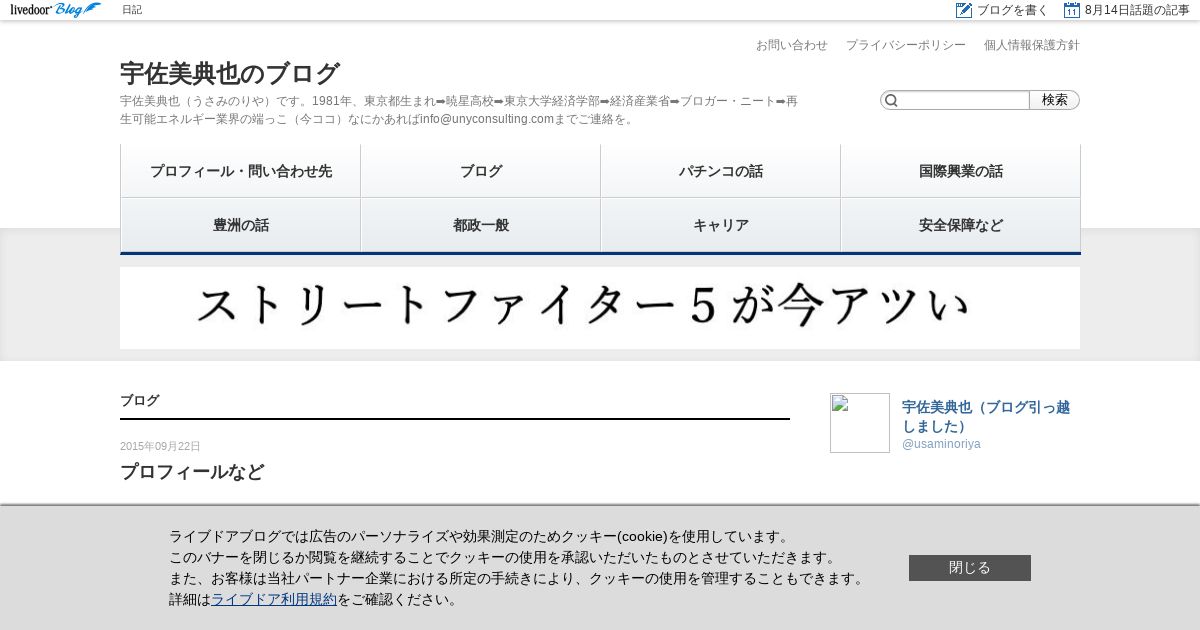
Task: Click the ストリートファイター５ banner image
Action: coord(600,308)
